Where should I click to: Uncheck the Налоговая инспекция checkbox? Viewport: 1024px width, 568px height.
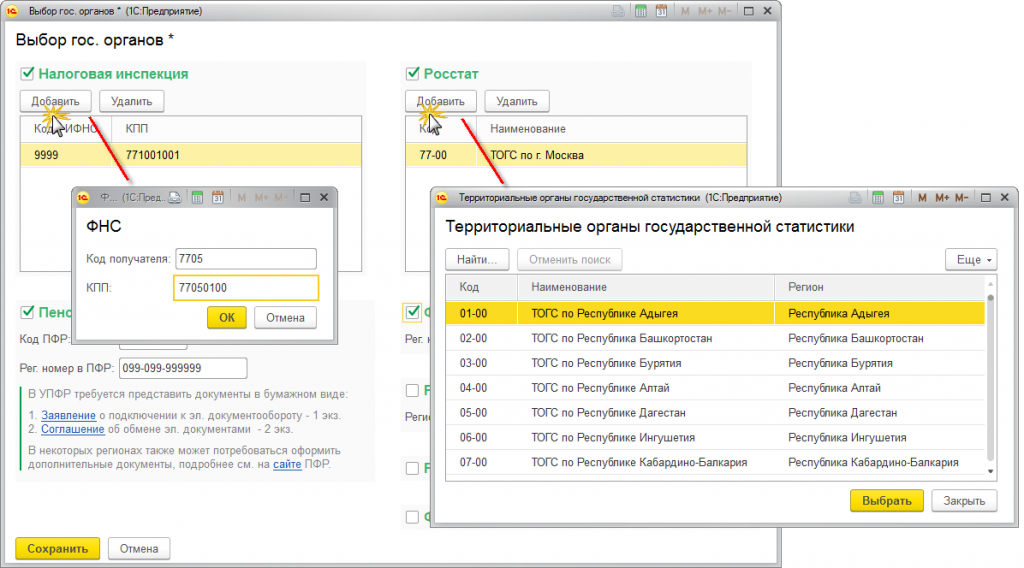pyautogui.click(x=26, y=74)
